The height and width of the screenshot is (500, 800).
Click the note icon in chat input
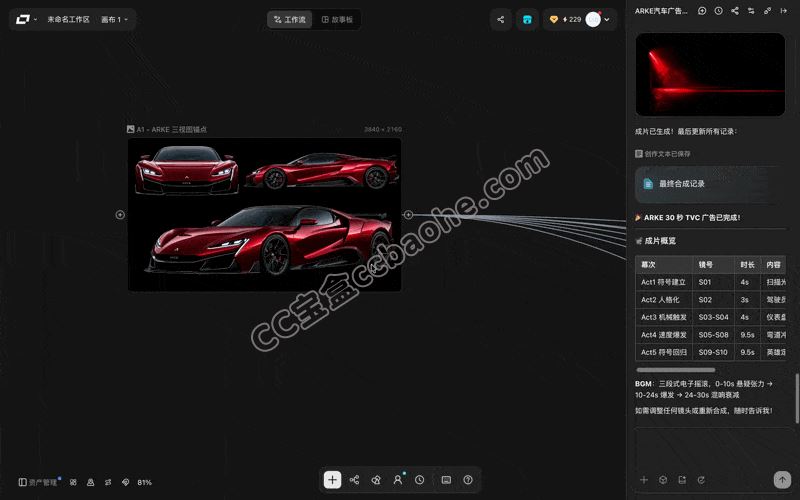tap(682, 480)
